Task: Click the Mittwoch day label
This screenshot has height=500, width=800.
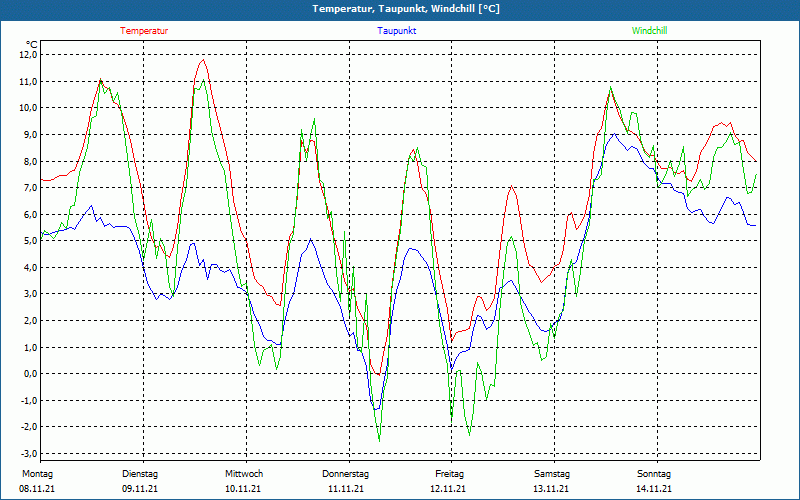Action: point(244,474)
